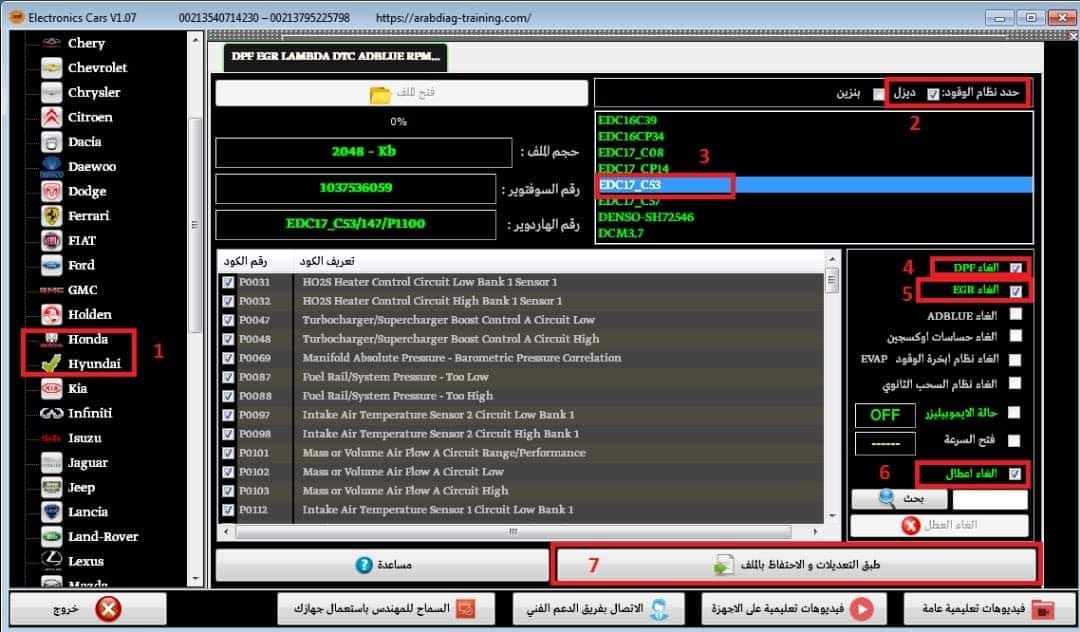
Task: Click horizontal scrollbar of codes table
Action: pos(513,531)
